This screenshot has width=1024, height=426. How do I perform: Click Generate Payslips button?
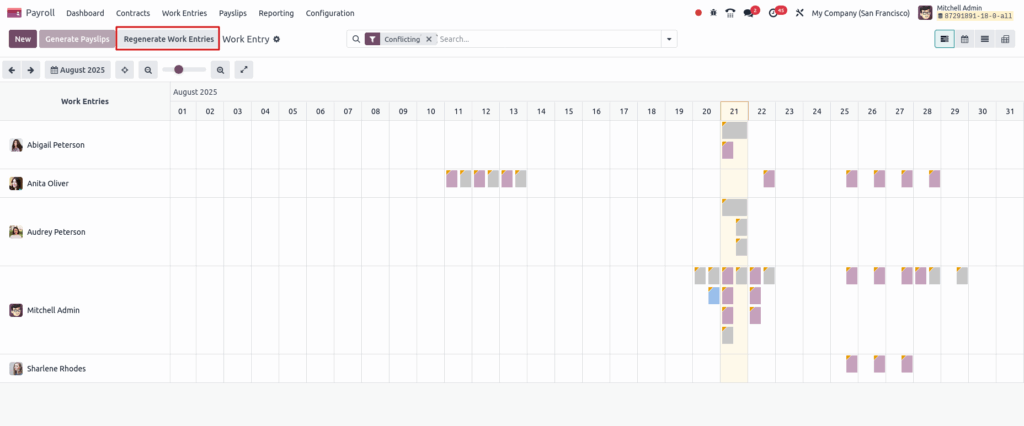click(x=77, y=39)
